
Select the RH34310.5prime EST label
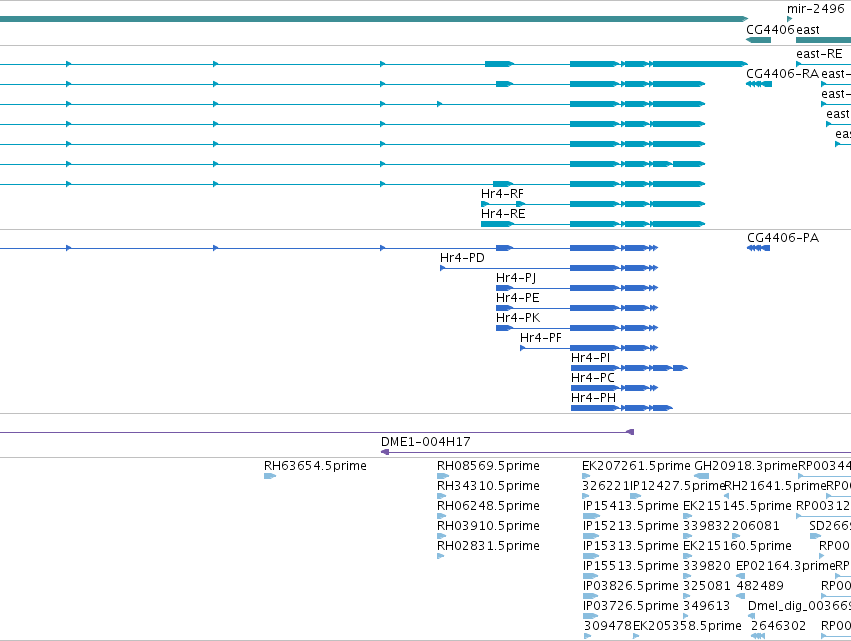click(x=488, y=486)
